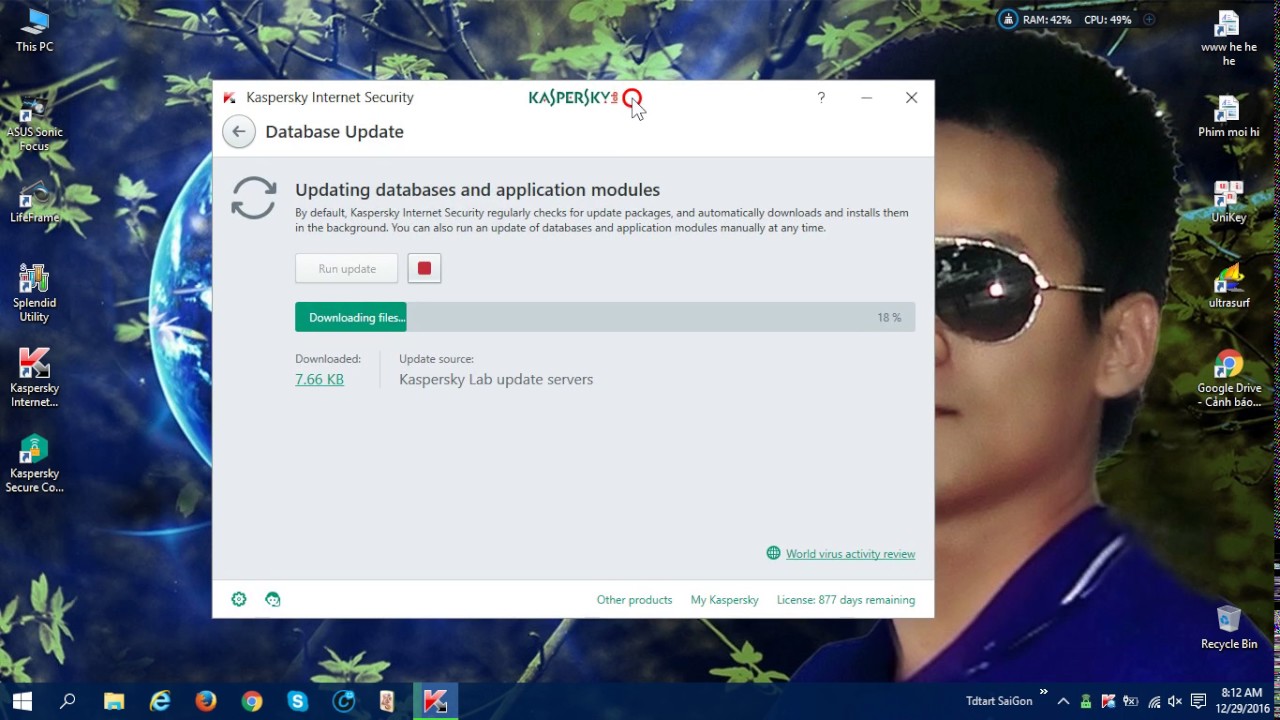This screenshot has height=720, width=1280.
Task: Open Kaspersky help question mark
Action: [x=821, y=97]
